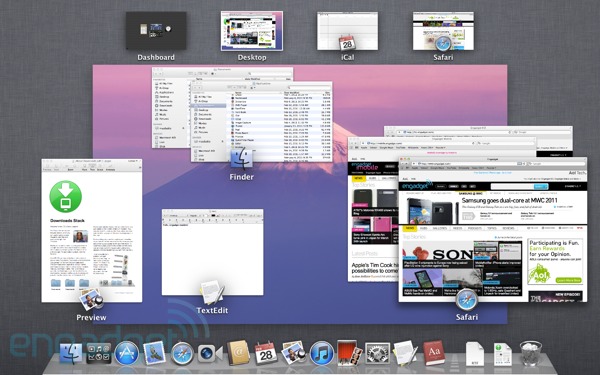Viewport: 600px width, 375px height.
Task: Open Finder from the Dock
Action: 72,353
